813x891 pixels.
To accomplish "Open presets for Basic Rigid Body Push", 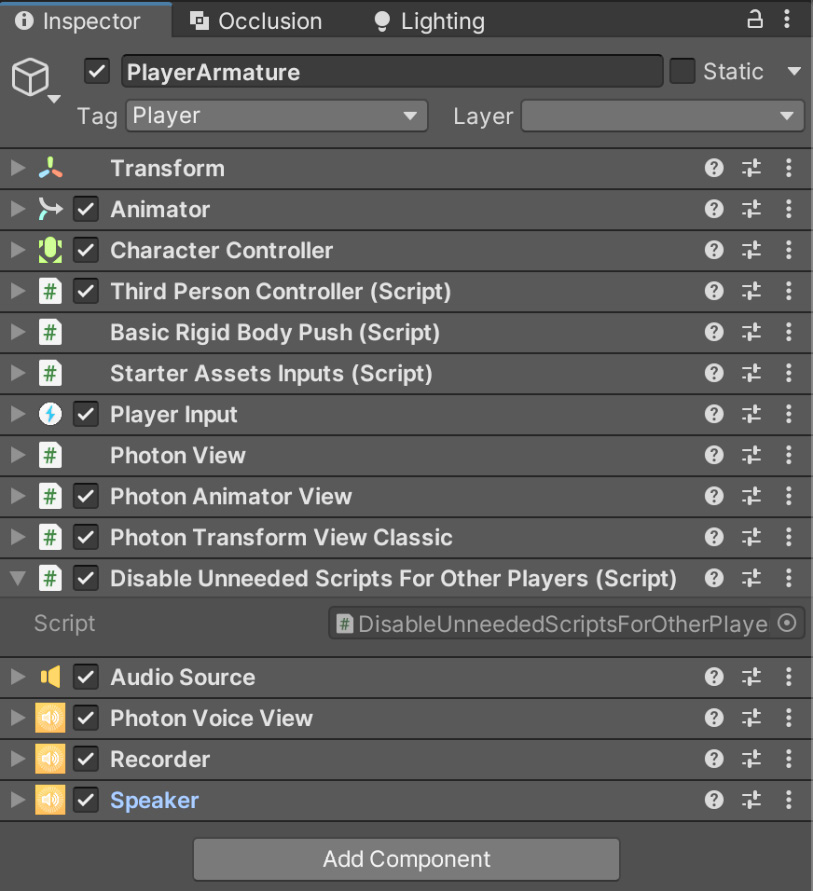I will click(x=751, y=332).
